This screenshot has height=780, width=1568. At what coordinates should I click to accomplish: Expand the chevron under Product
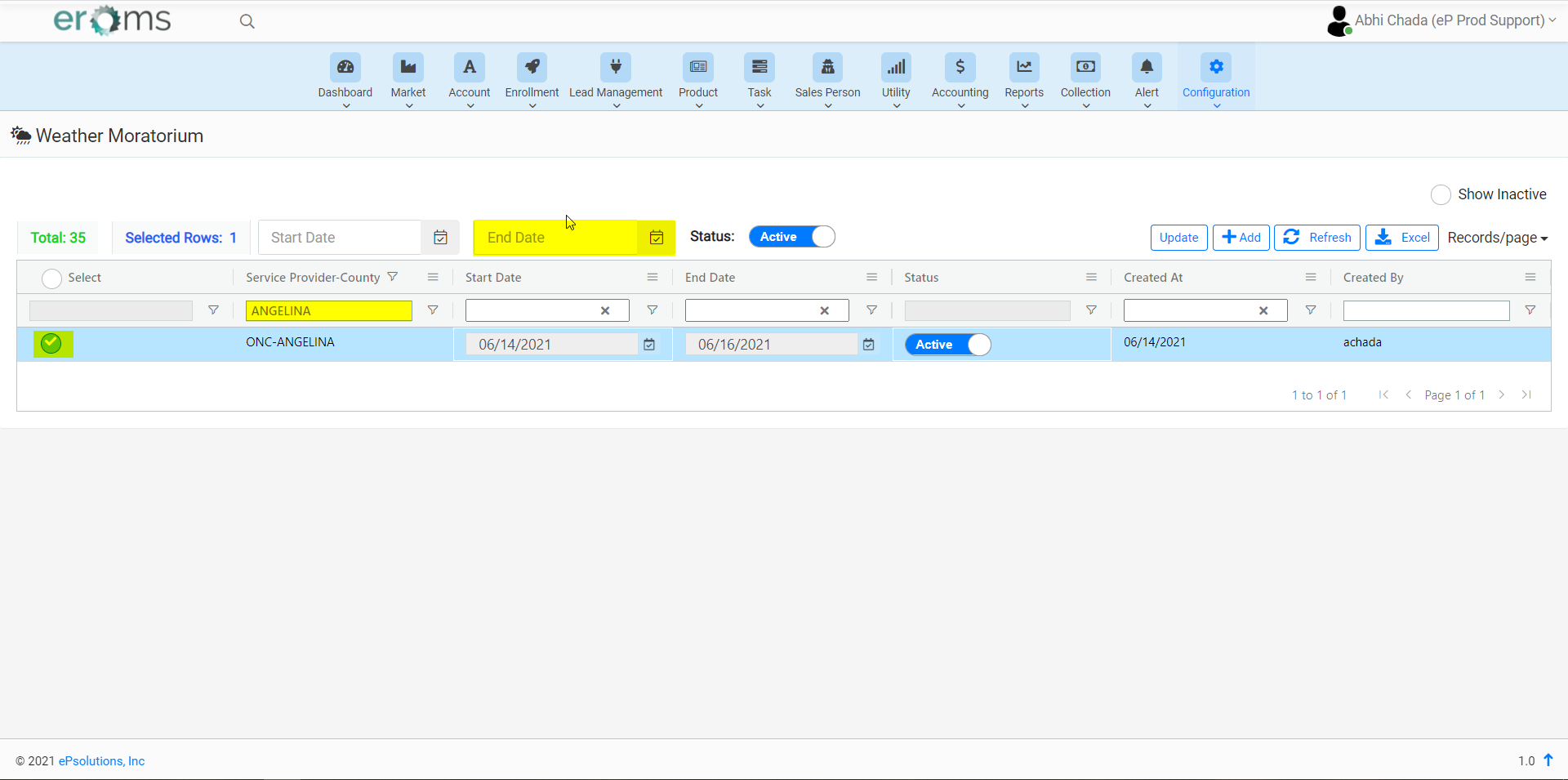(698, 106)
